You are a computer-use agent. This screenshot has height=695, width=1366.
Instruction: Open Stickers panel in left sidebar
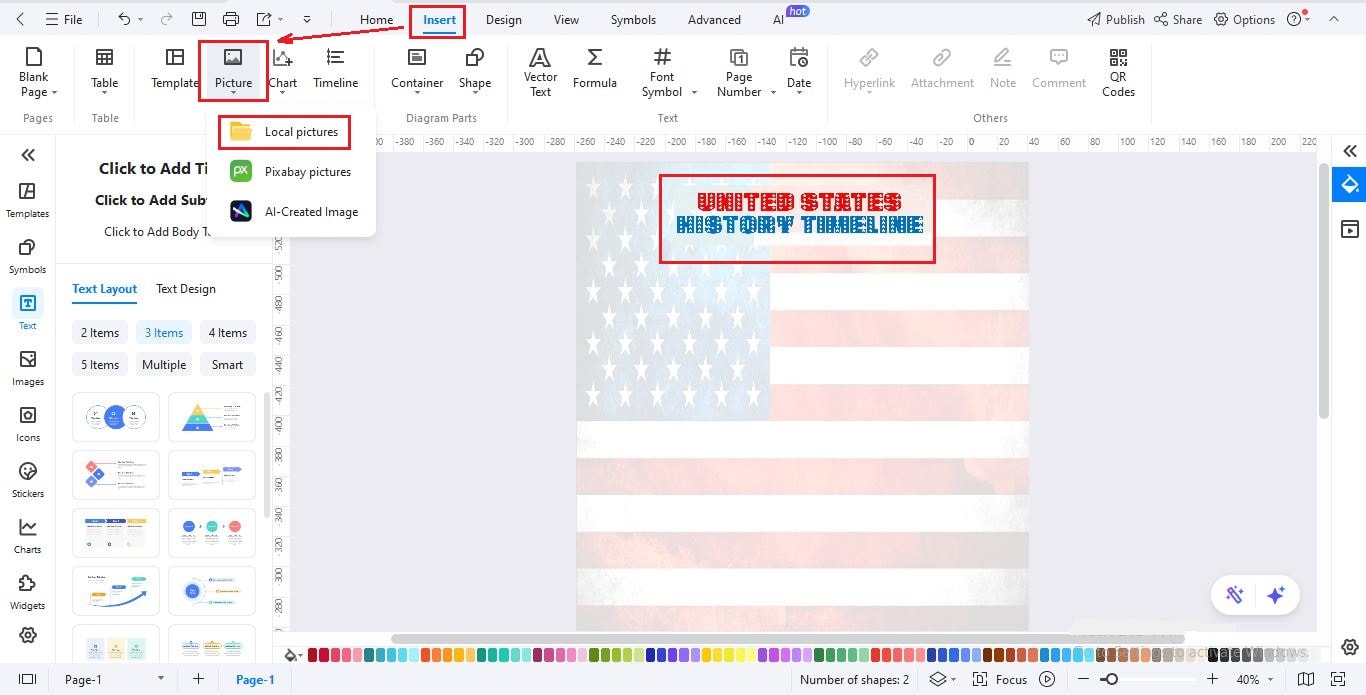(x=28, y=479)
